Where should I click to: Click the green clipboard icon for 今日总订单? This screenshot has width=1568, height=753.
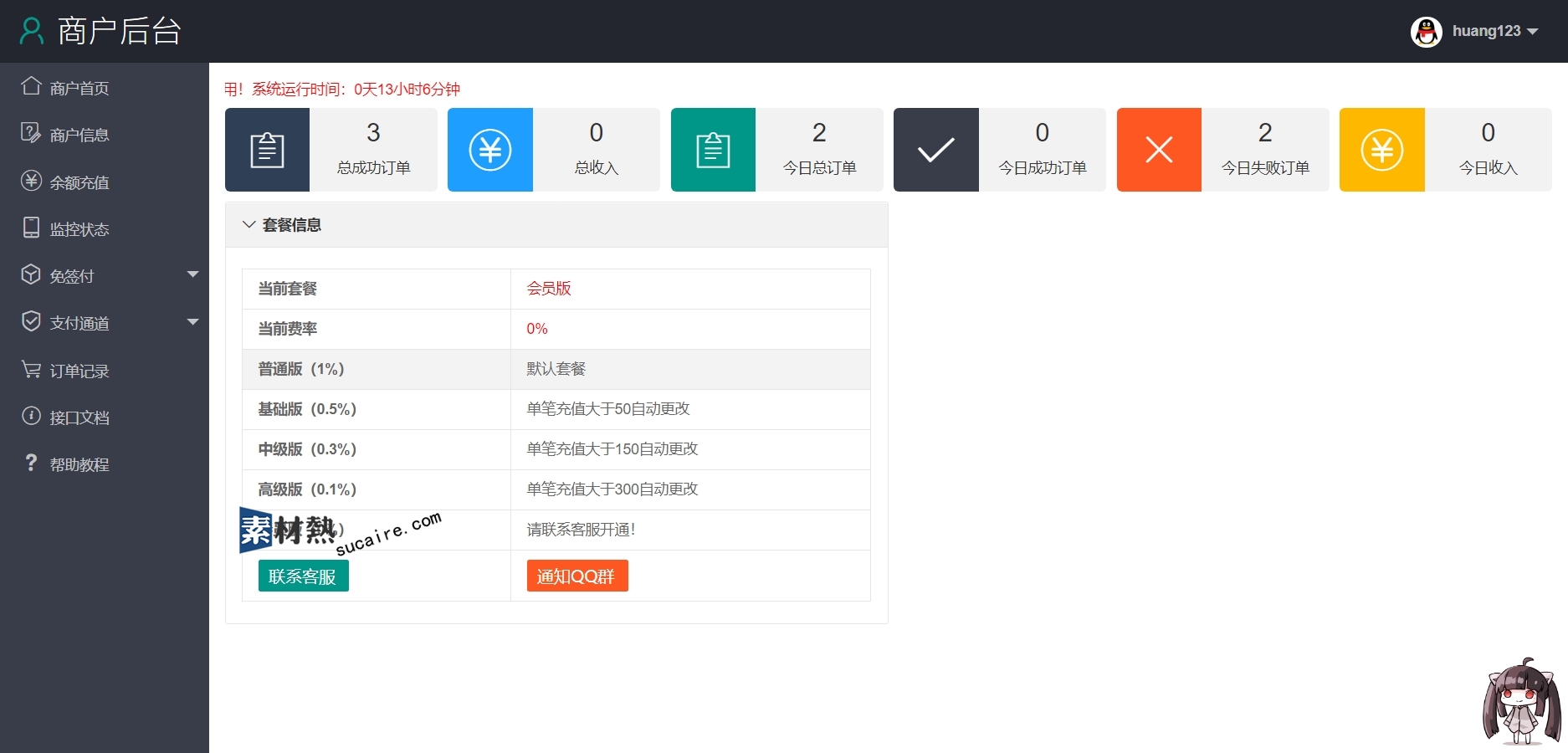pos(713,150)
